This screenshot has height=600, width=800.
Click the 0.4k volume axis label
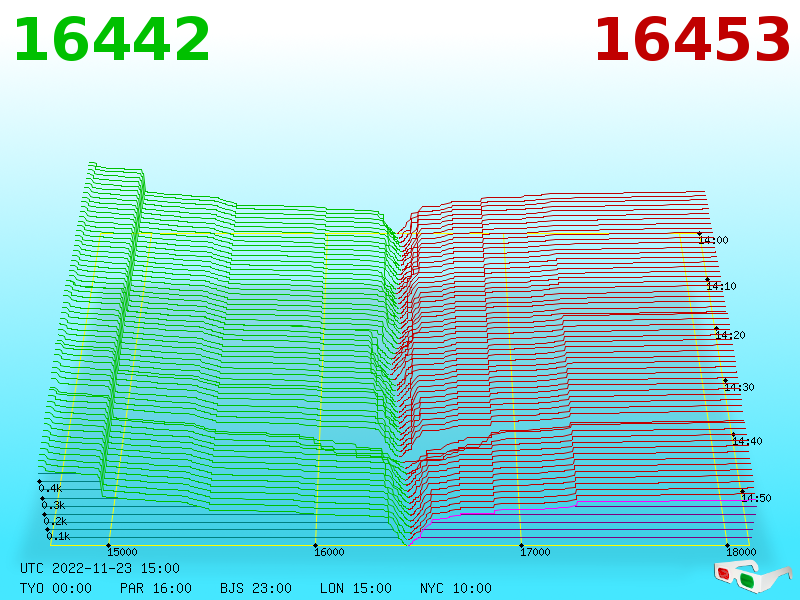51,488
